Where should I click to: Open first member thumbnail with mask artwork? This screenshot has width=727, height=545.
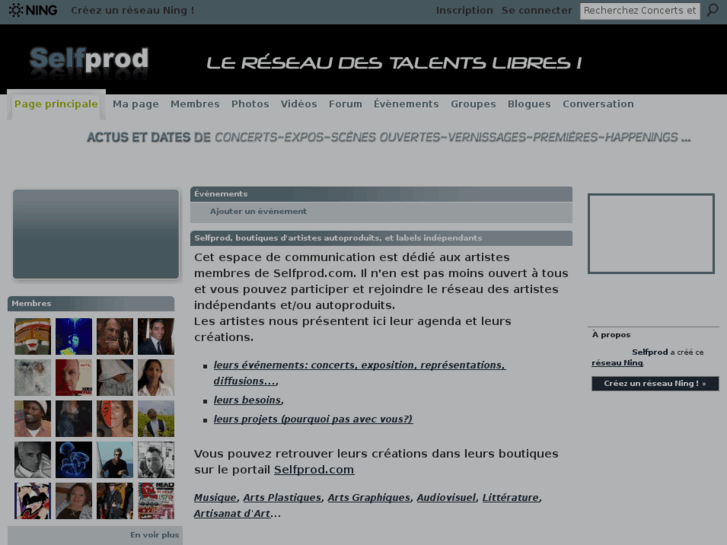click(32, 336)
